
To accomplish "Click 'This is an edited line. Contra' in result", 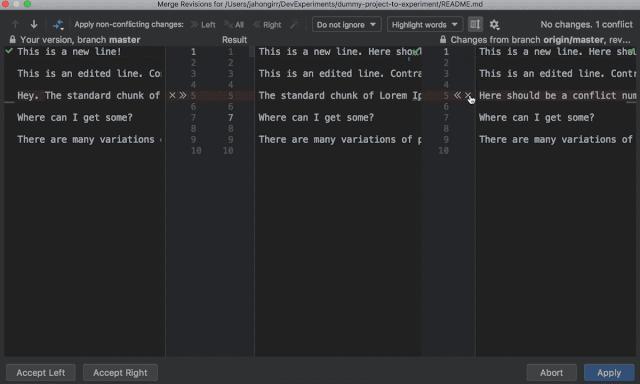I will [x=340, y=73].
